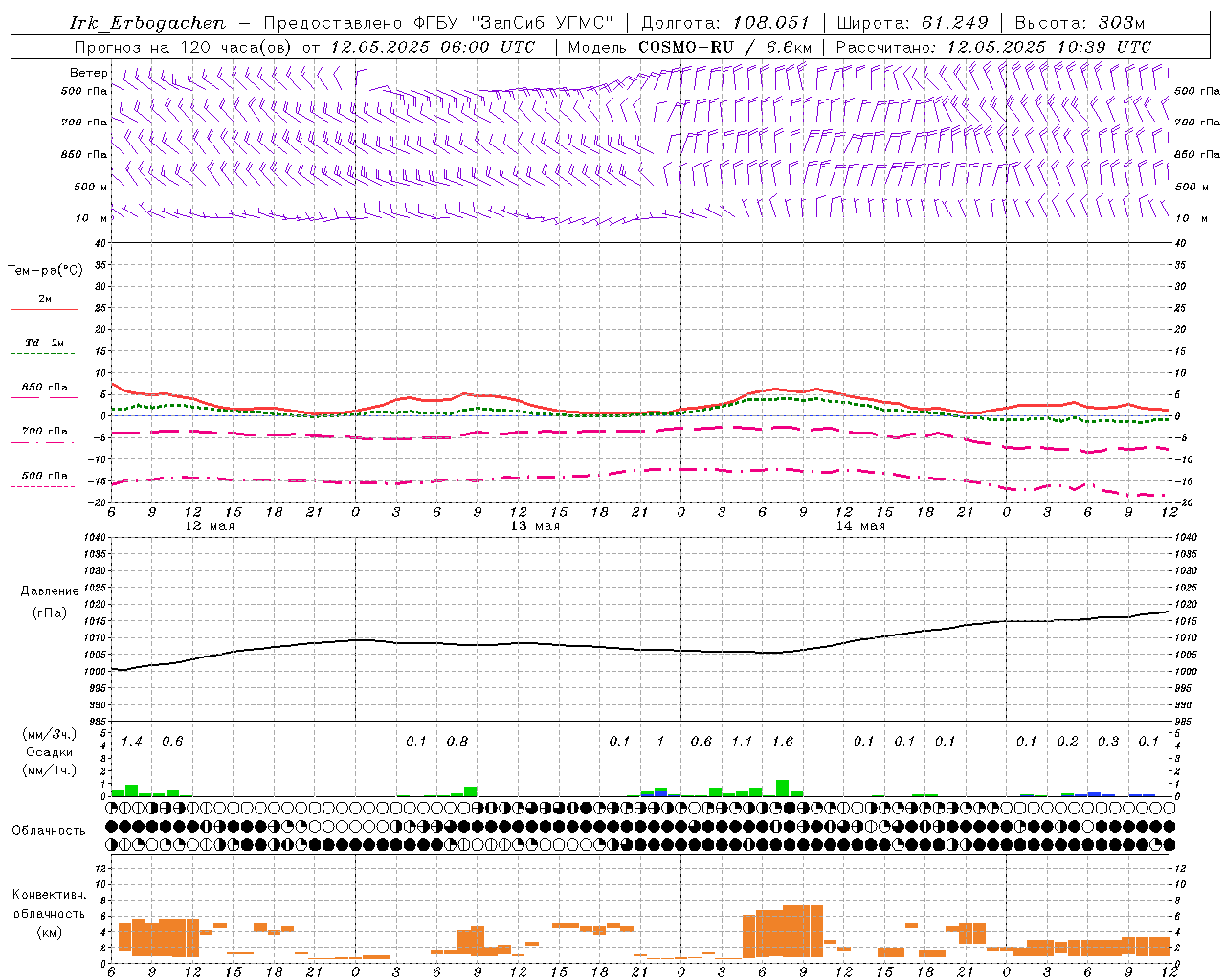Click the 0.3 precipitation value
1225x980 pixels.
pos(1108,742)
